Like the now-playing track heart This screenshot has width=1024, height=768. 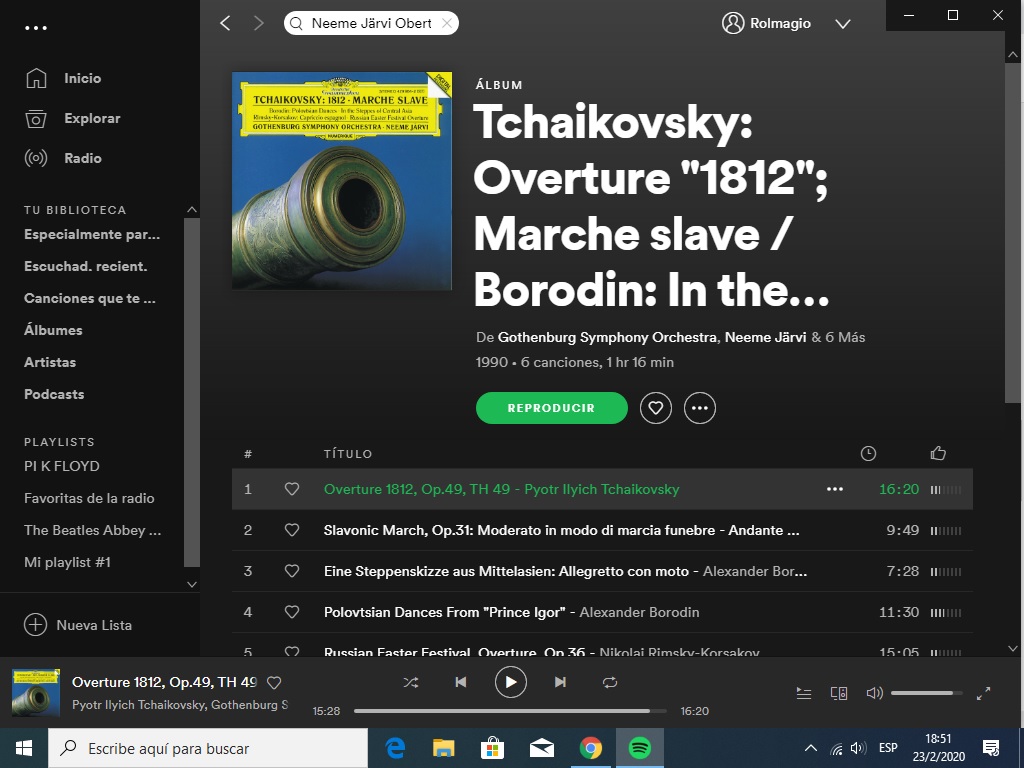tap(274, 682)
